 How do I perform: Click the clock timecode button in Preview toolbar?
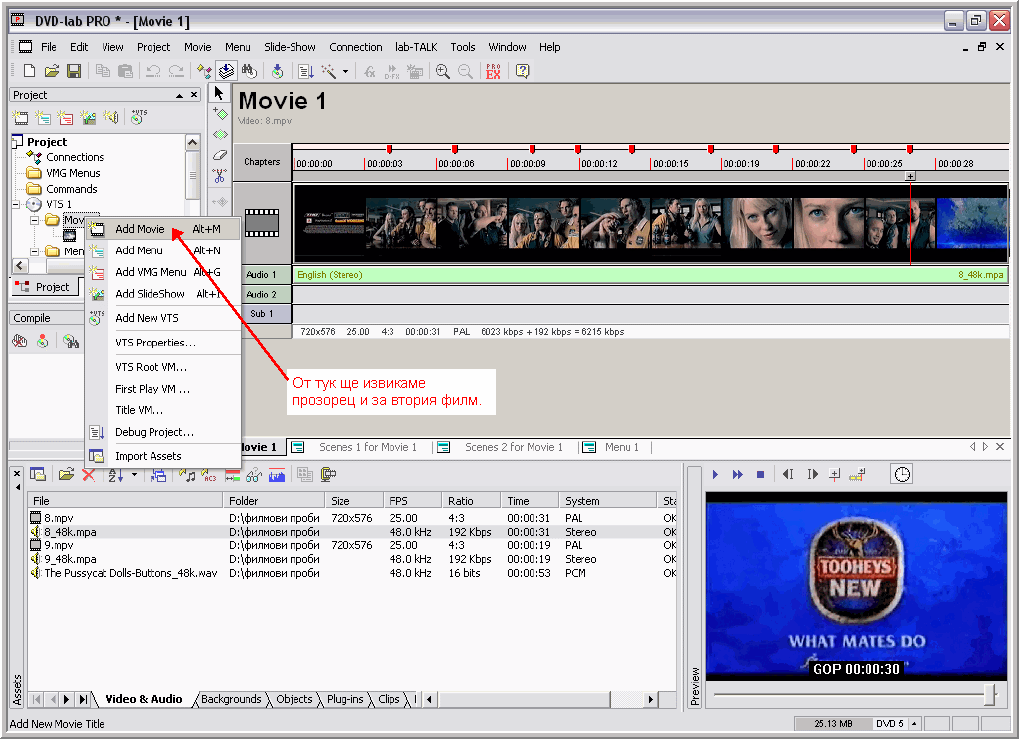(902, 474)
